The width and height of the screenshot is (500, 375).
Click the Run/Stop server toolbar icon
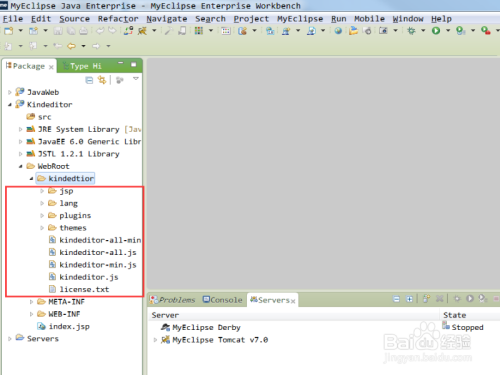tap(142, 31)
